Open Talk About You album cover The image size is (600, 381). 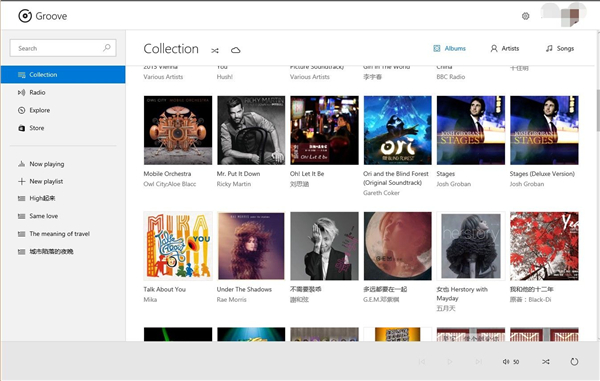pos(178,246)
